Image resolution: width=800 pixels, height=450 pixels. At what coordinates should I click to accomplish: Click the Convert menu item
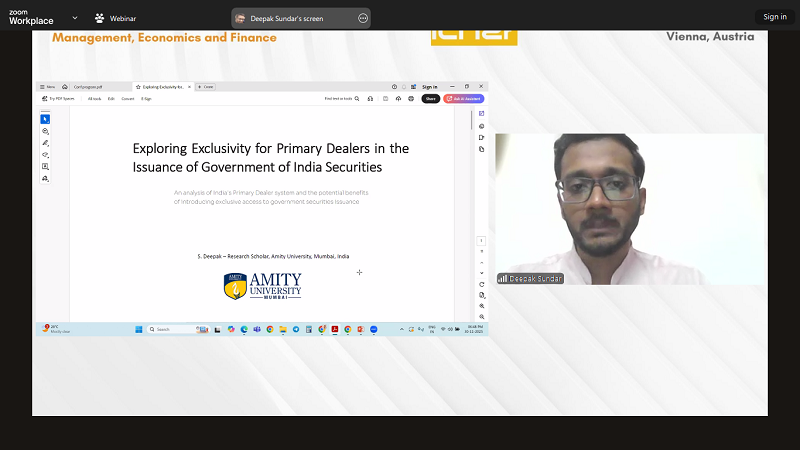(128, 99)
